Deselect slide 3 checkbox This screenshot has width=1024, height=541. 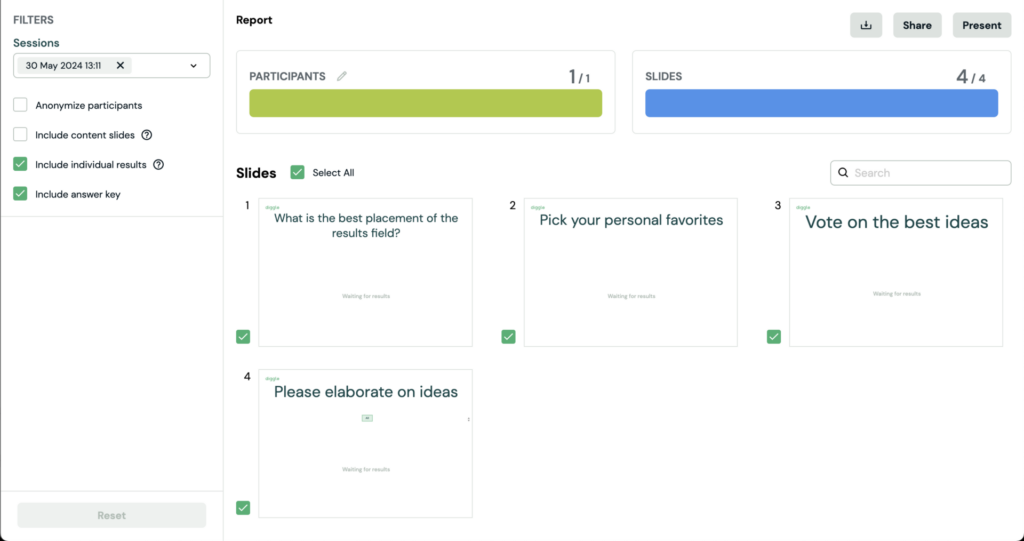774,336
